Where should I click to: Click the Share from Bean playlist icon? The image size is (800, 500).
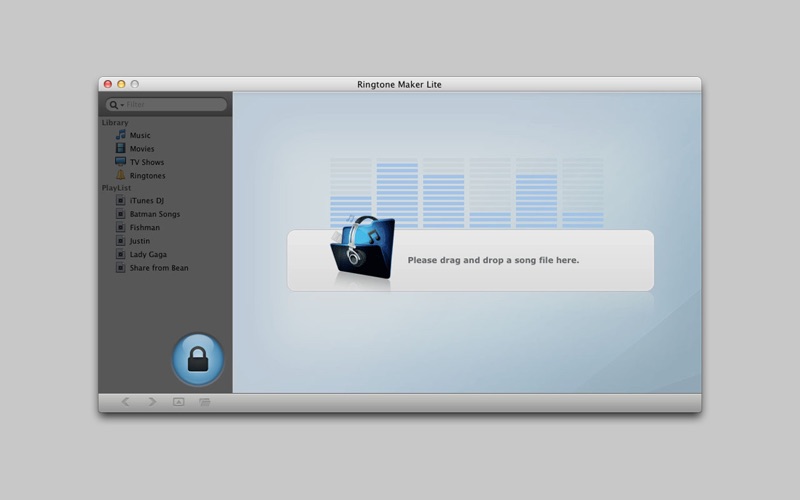pos(120,267)
